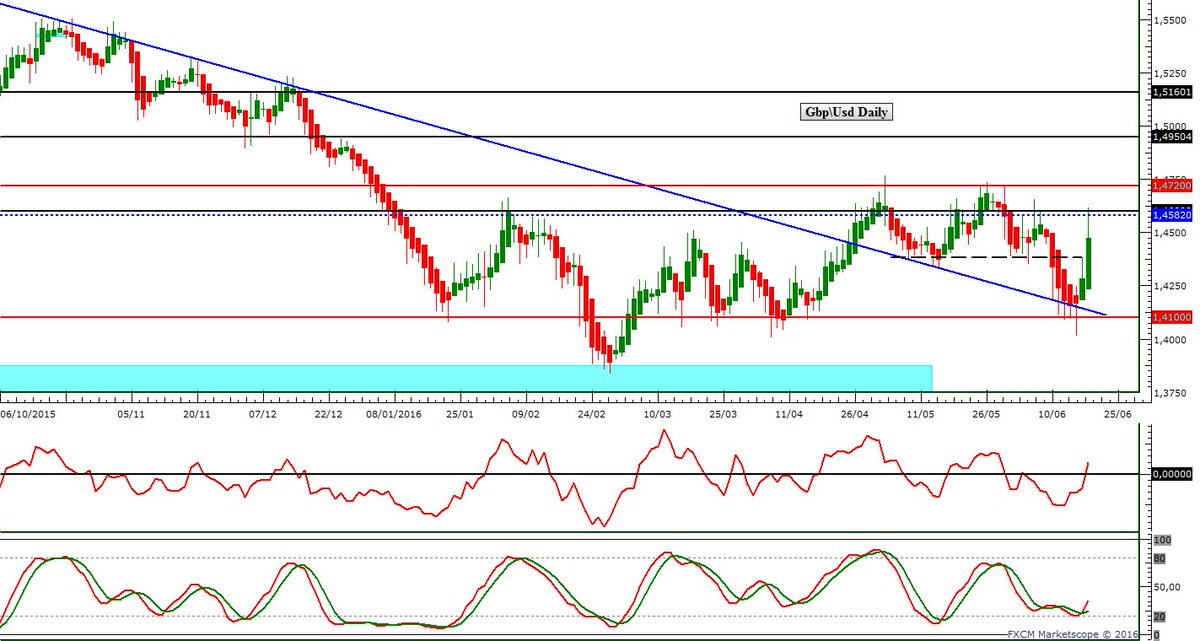This screenshot has height=641, width=1200.
Task: Click the 07/12 date on the time axis
Action: pos(262,412)
